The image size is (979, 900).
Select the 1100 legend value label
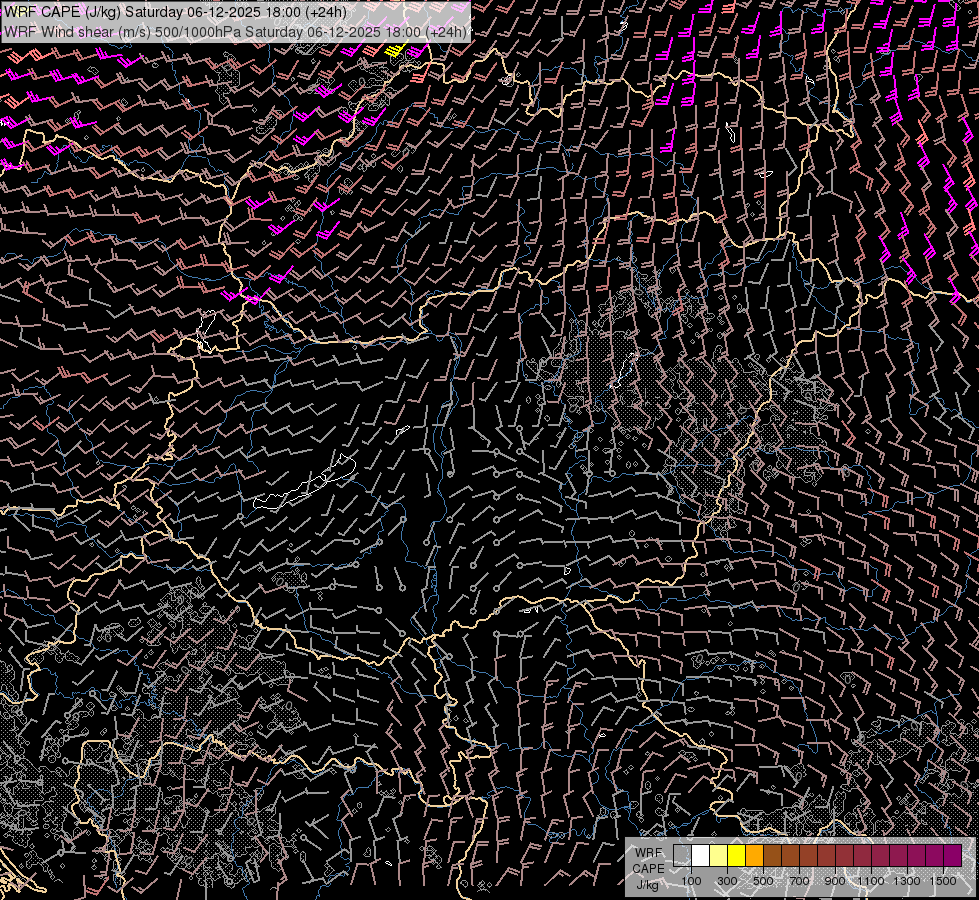871,881
